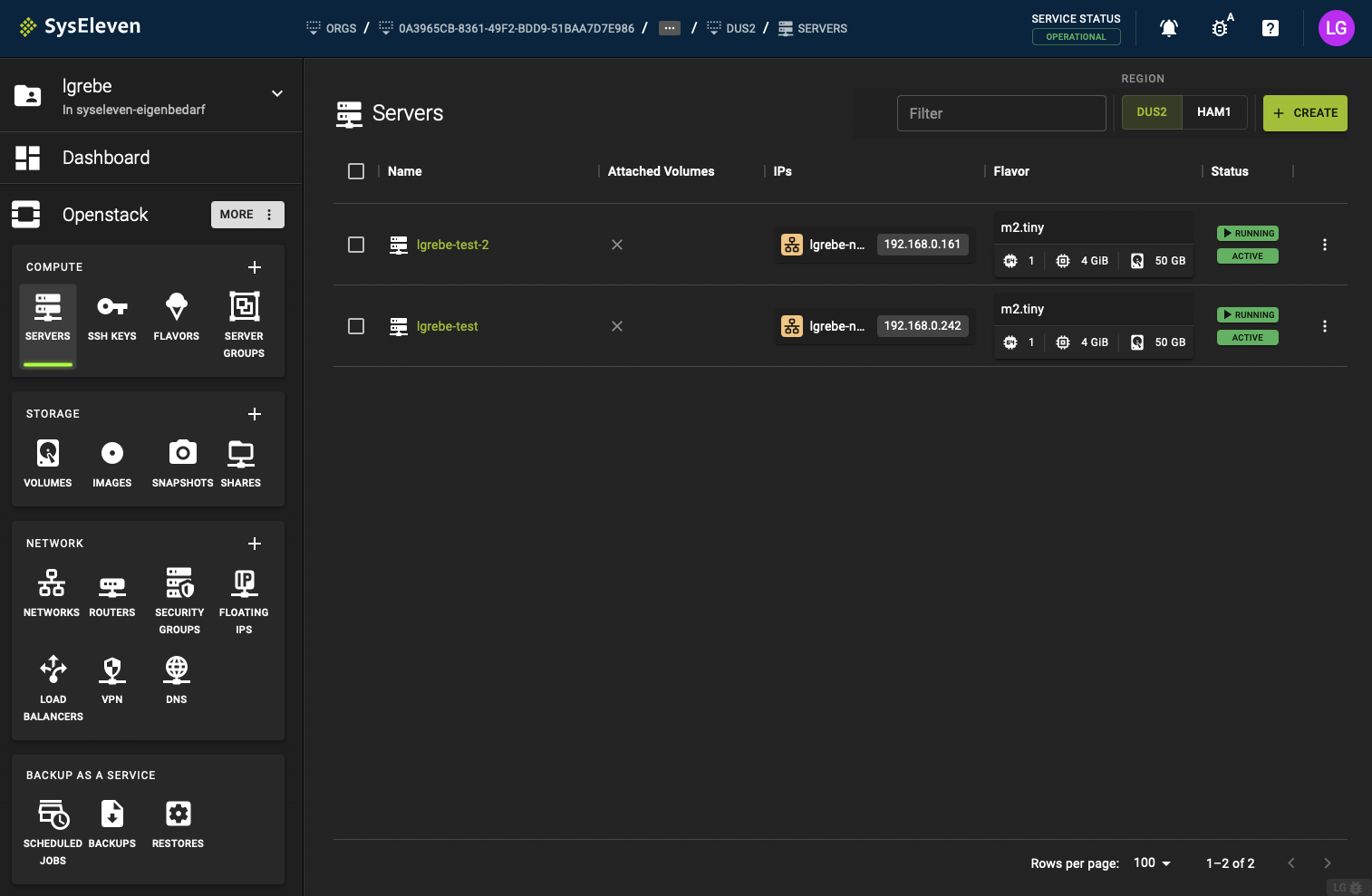Go to ORGS breadcrumb

(332, 28)
